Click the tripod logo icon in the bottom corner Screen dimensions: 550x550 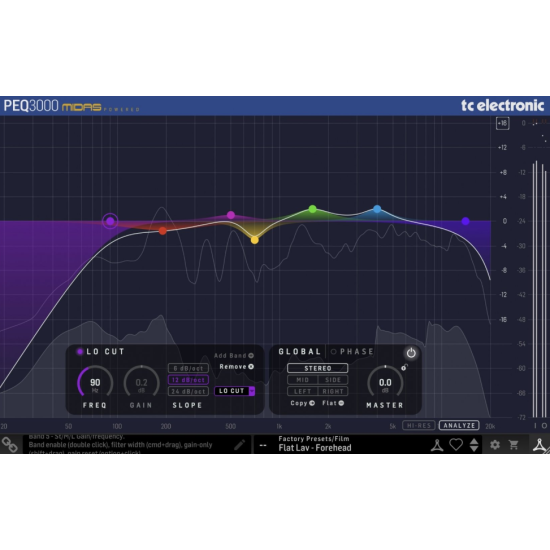click(539, 445)
